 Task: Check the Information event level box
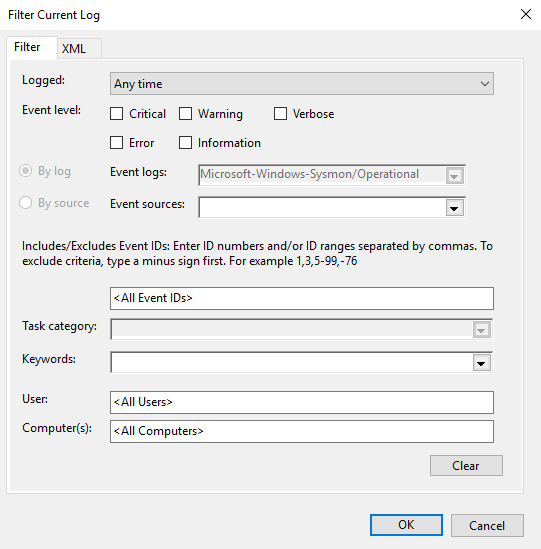(185, 143)
